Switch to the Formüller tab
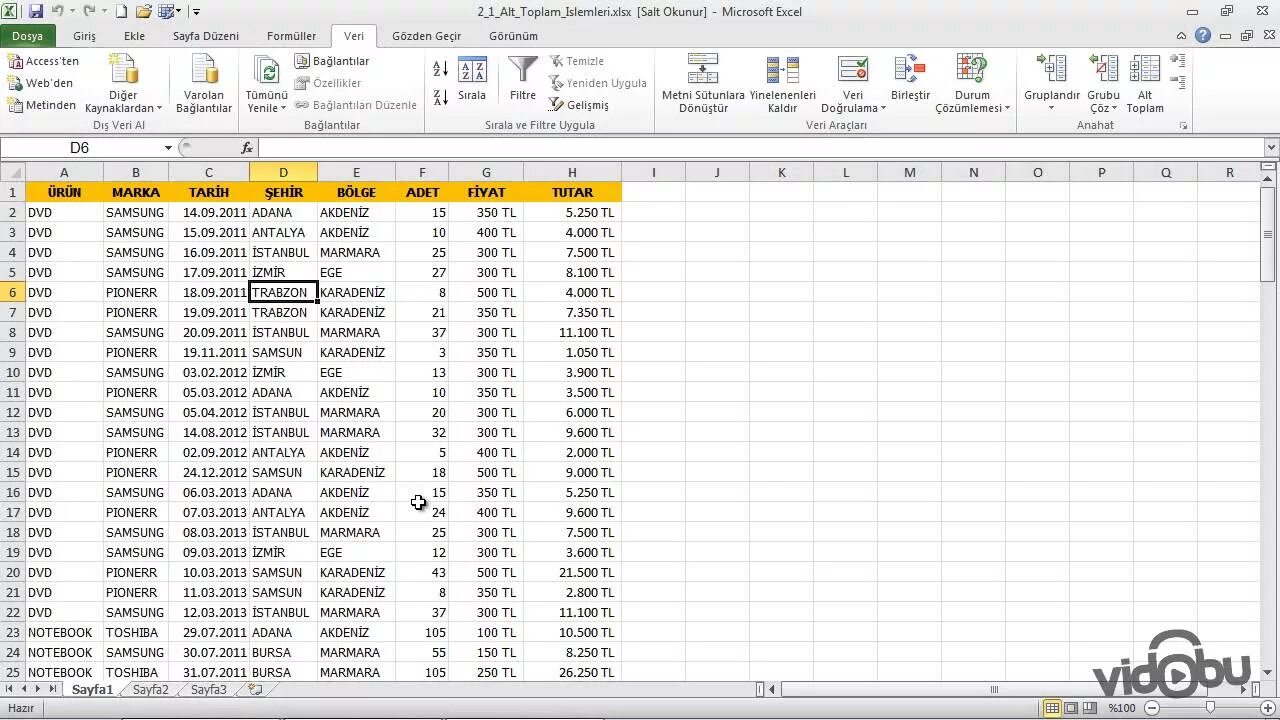Screen dimensions: 1280x720 point(291,36)
